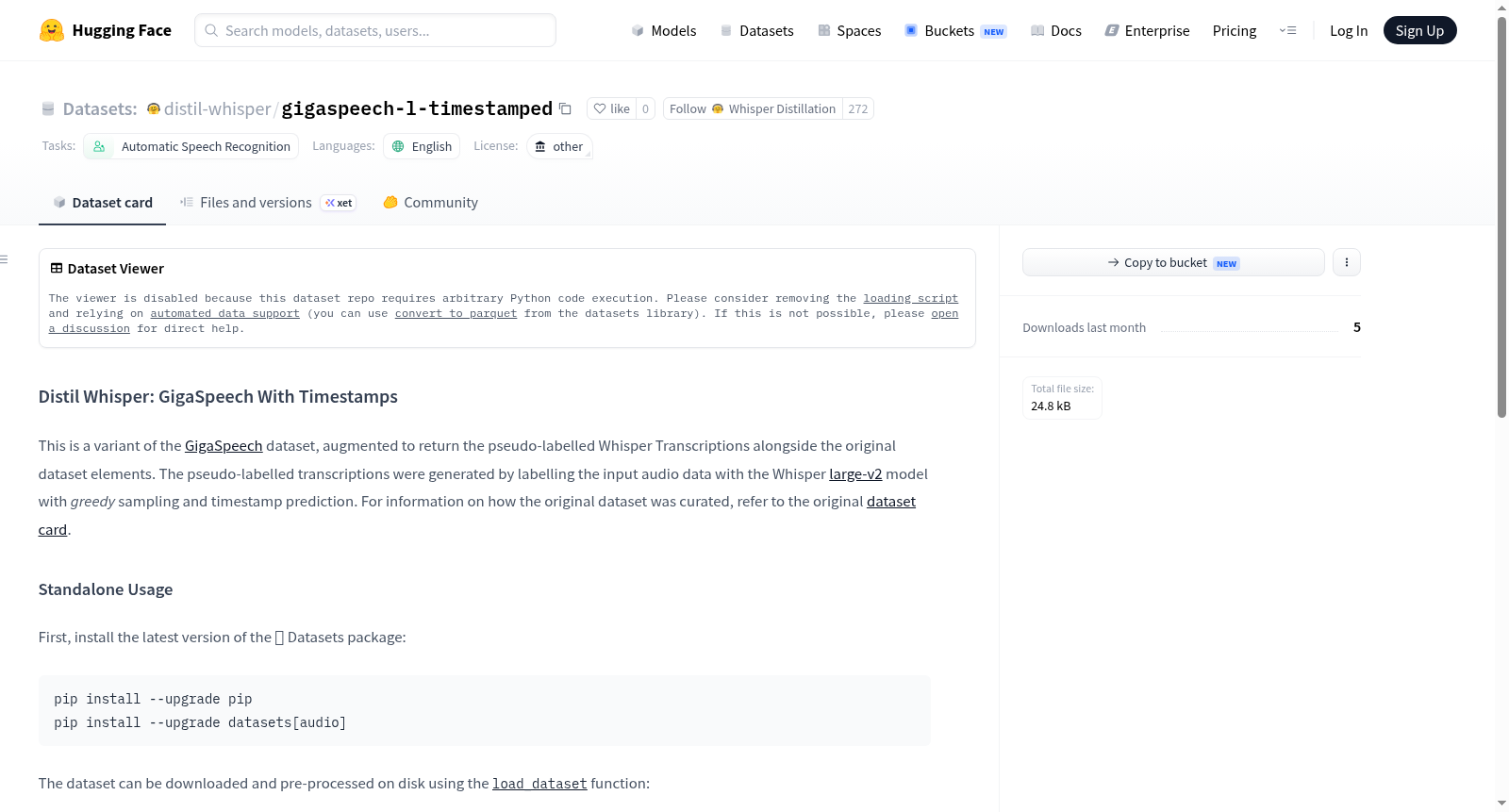
Task: Click Total file size 24.8 kB box
Action: tap(1062, 398)
